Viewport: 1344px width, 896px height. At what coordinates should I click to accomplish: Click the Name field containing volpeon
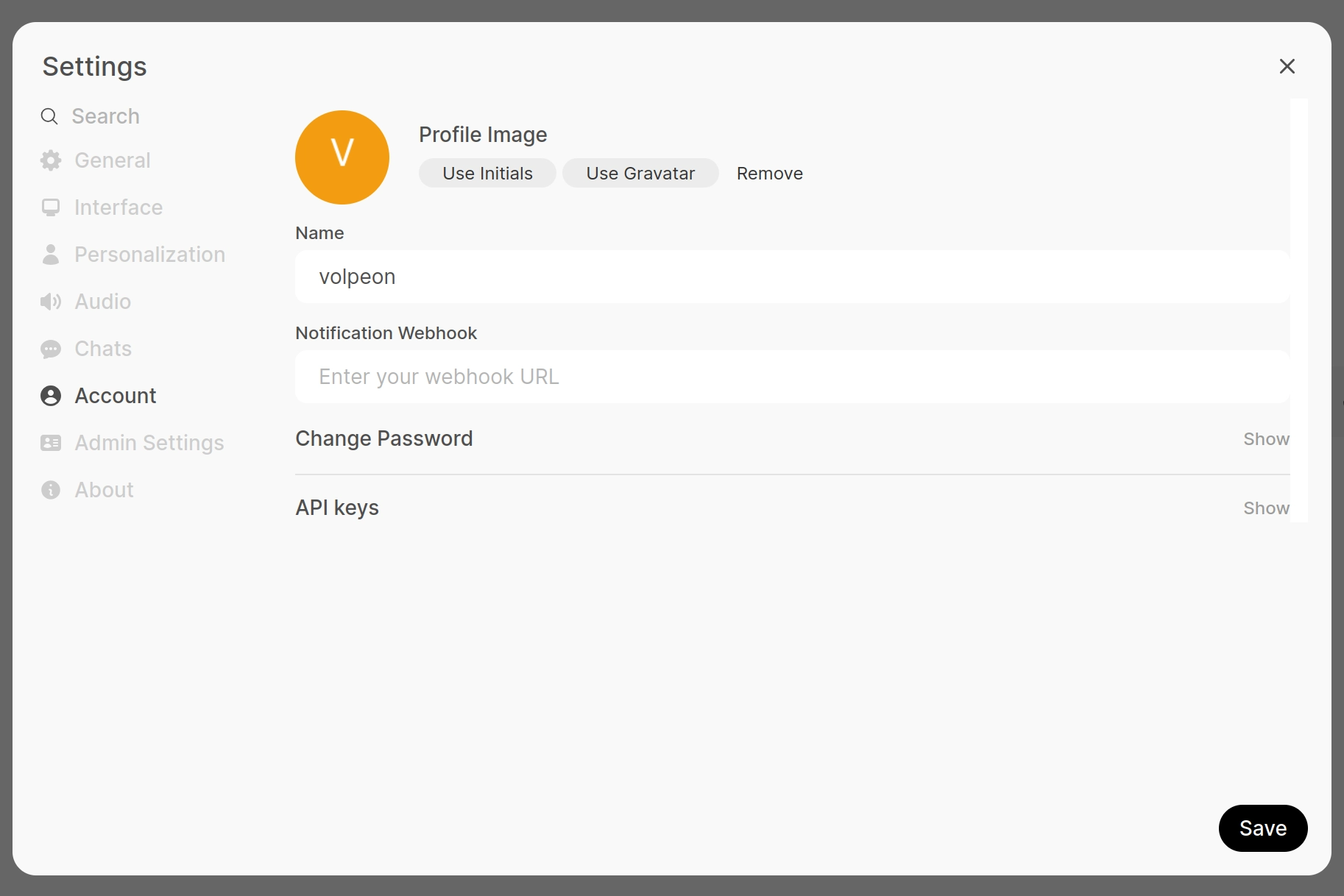pyautogui.click(x=793, y=277)
